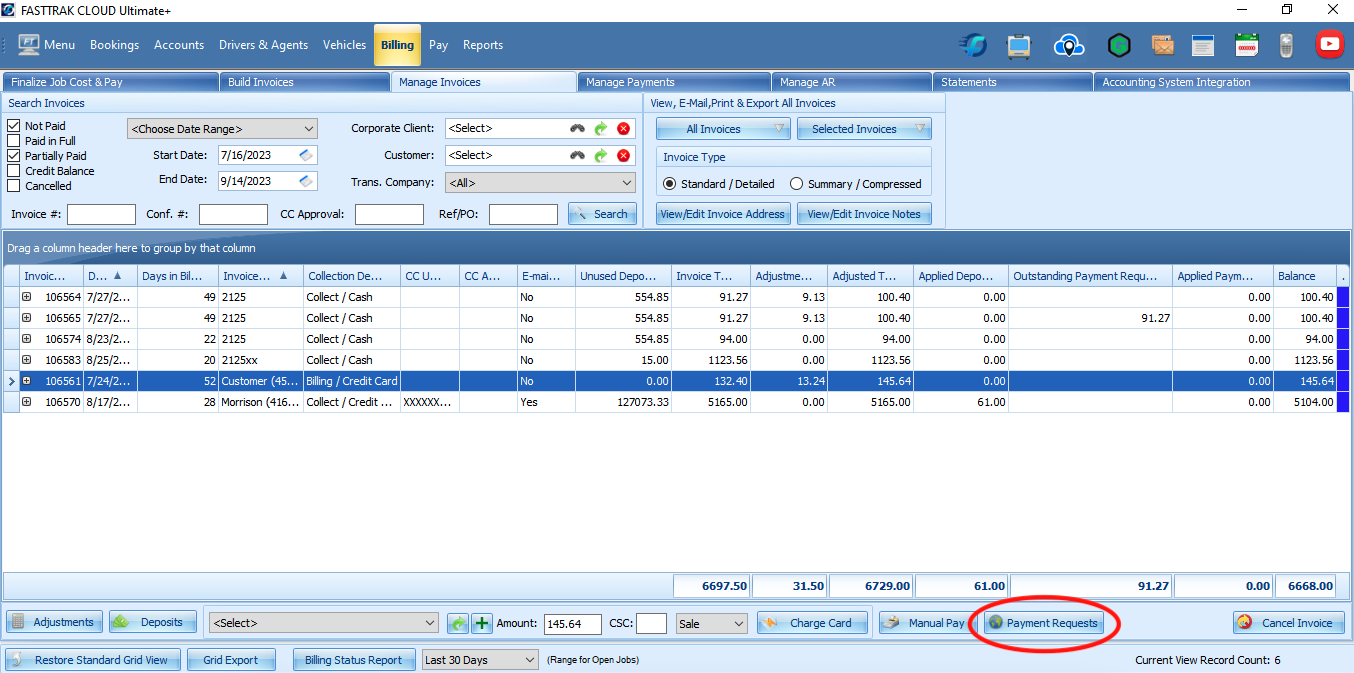Switch to Build Invoices tab
Screen dimensions: 1354x673
click(306, 82)
